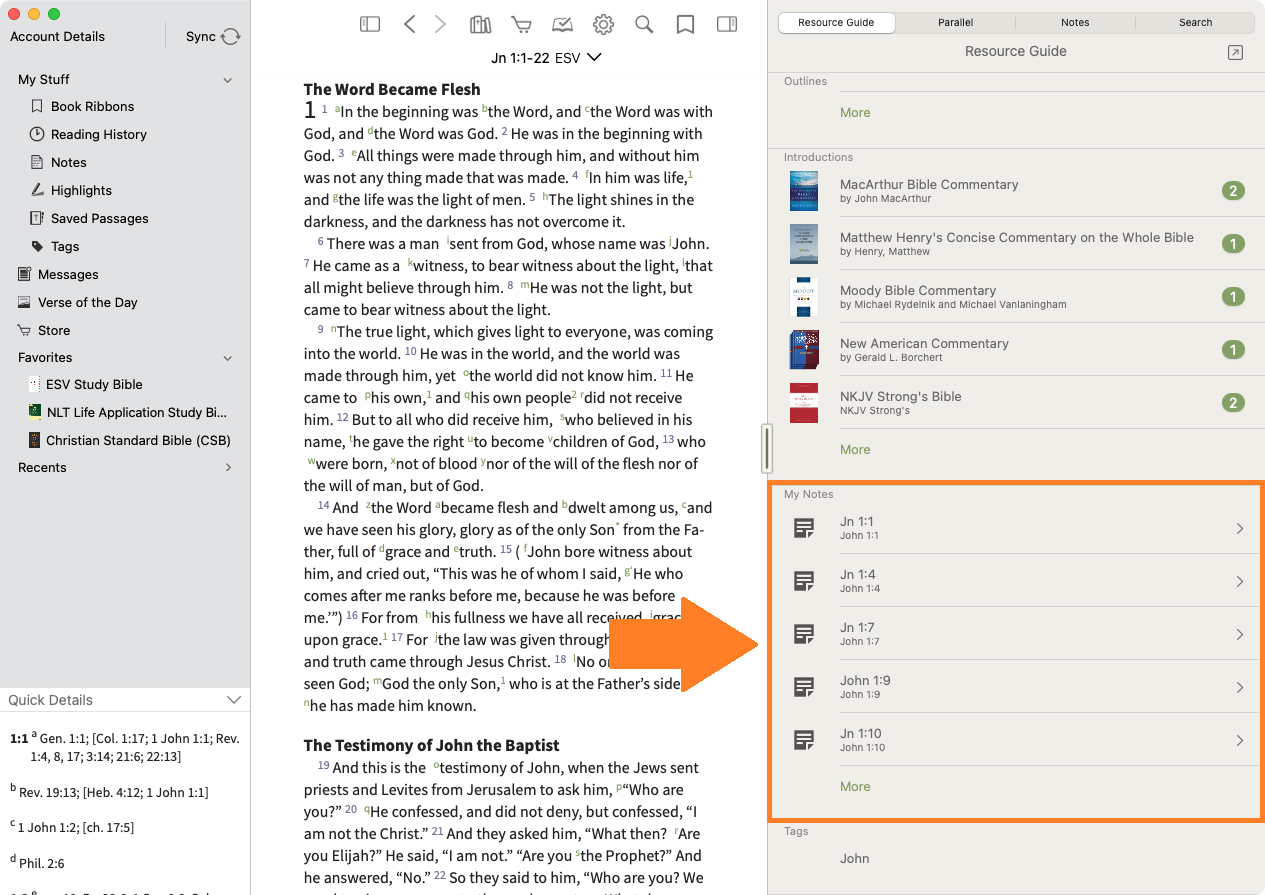
Task: Click heading The Testimony of John the Baptist
Action: pyautogui.click(x=431, y=745)
